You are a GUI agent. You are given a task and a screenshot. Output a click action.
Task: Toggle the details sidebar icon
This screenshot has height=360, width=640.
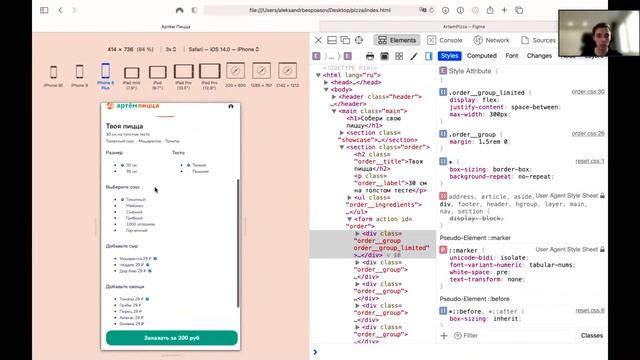coord(428,56)
